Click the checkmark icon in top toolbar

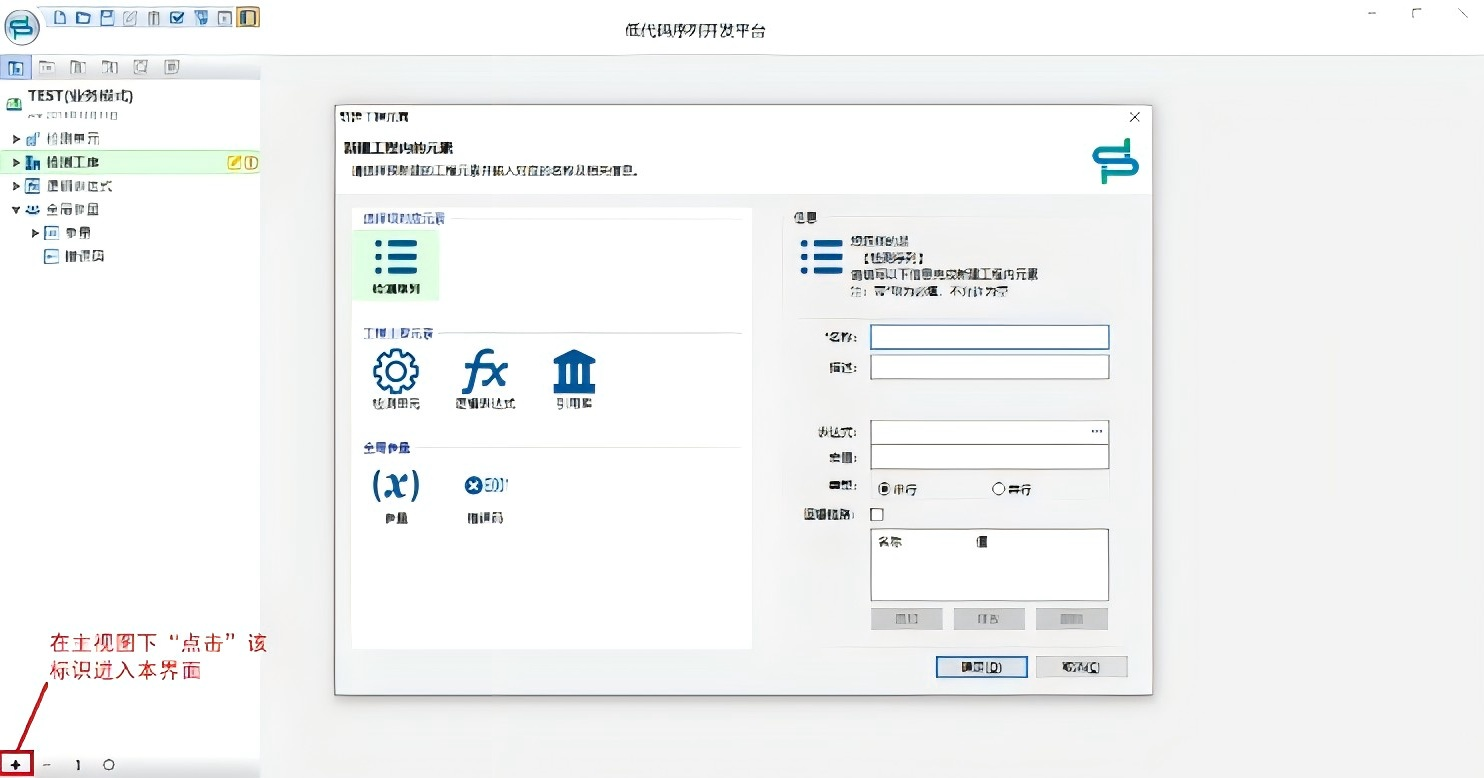click(177, 17)
